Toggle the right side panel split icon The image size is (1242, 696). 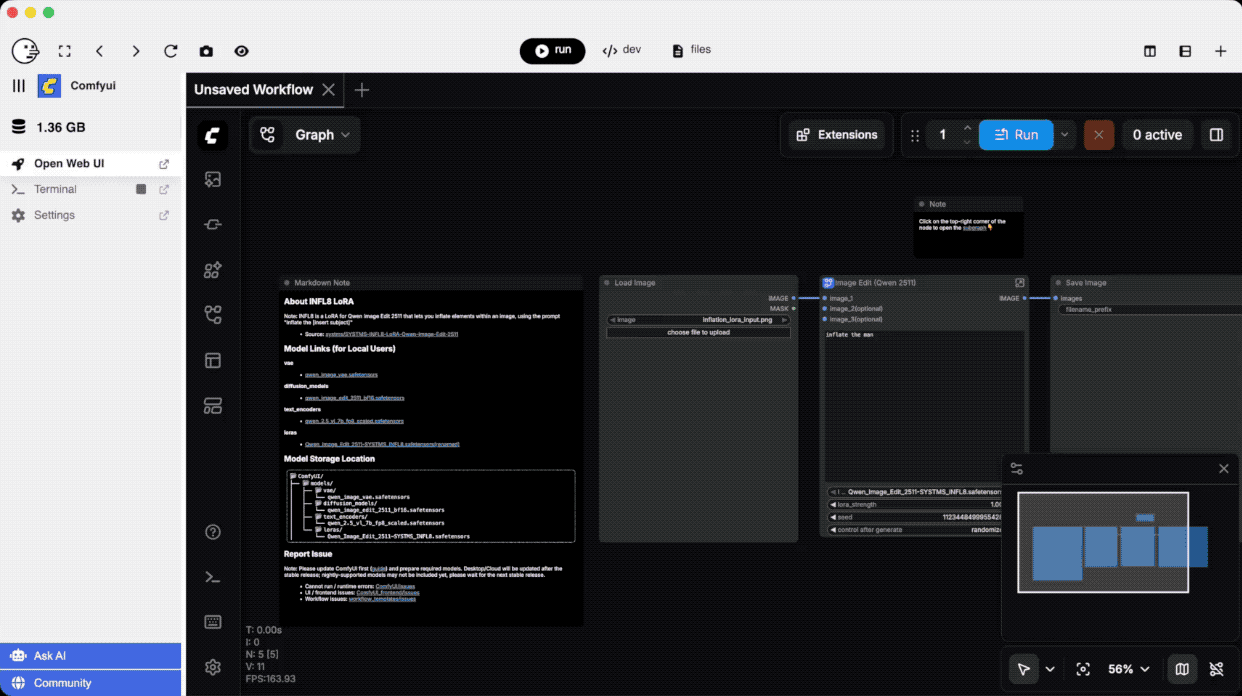pos(1217,134)
